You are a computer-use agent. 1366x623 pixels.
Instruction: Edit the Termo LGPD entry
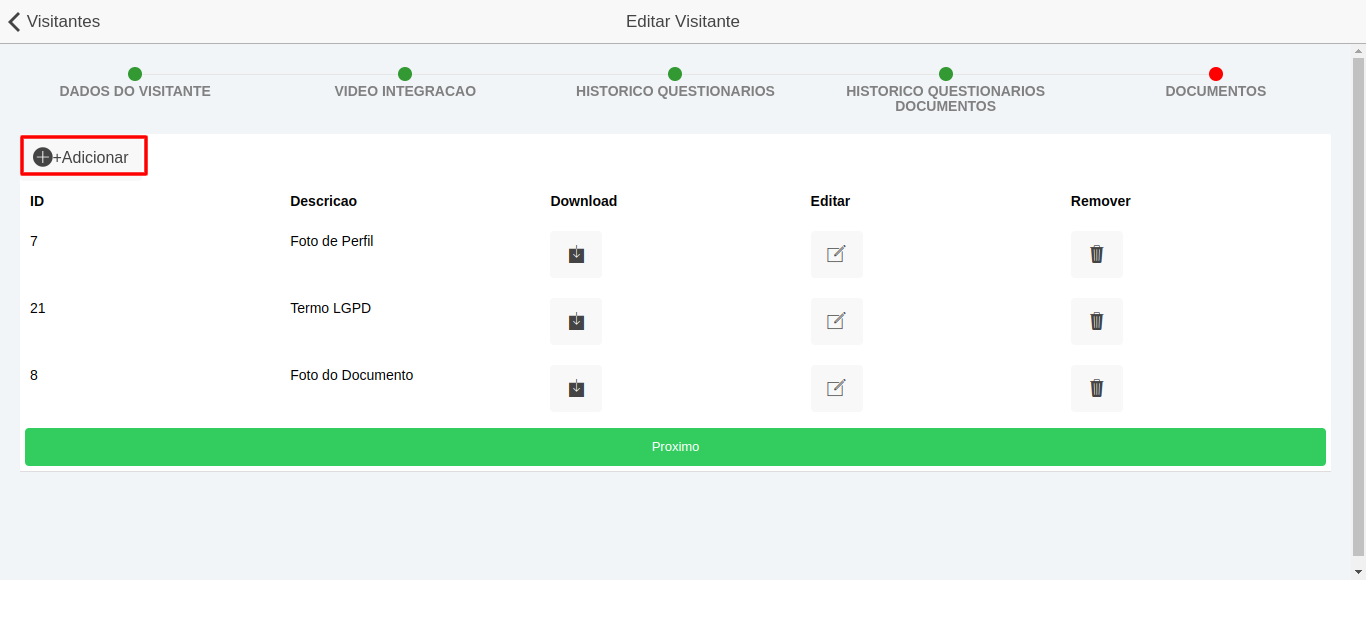(x=836, y=321)
